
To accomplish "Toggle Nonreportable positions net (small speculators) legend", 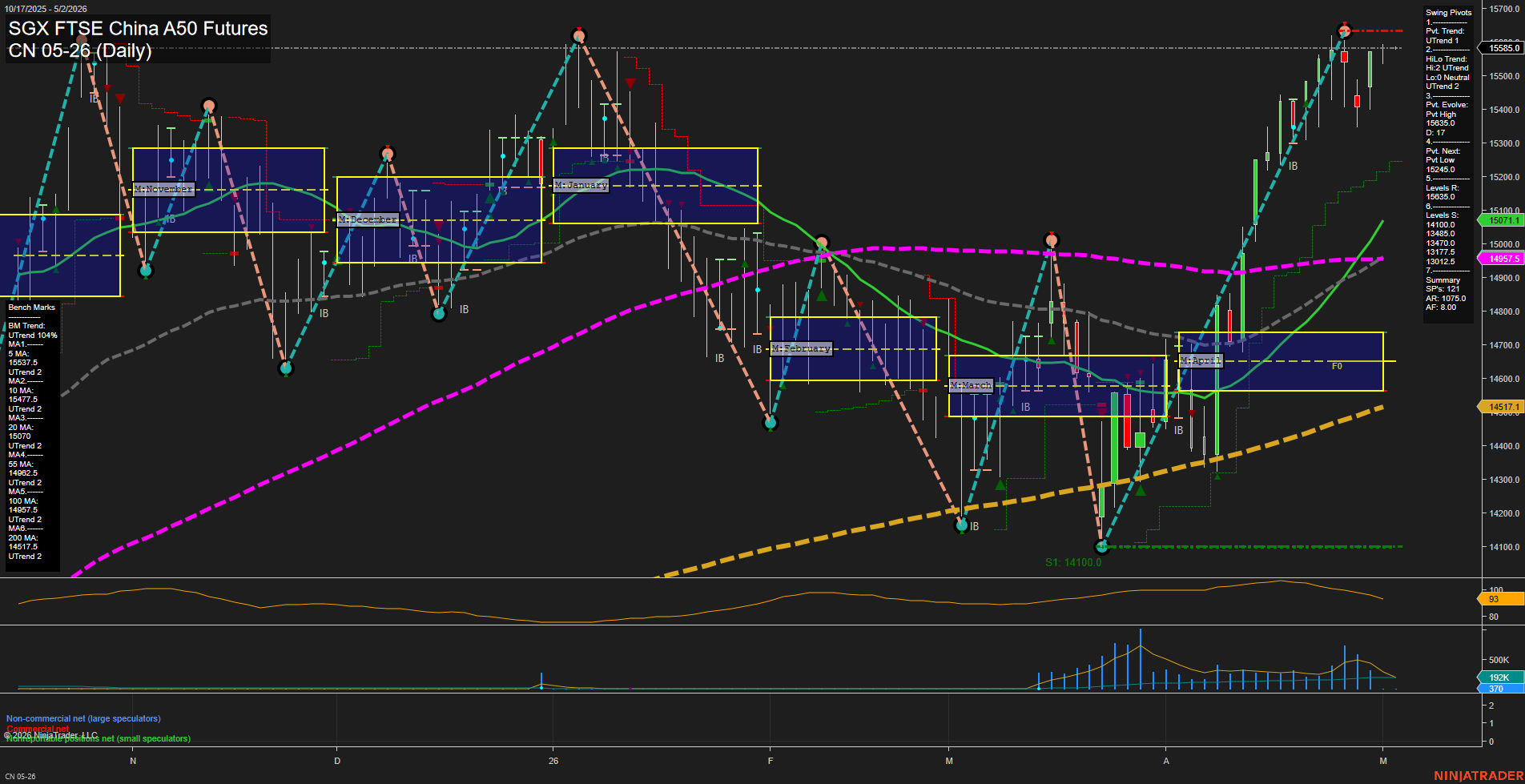I will [97, 738].
